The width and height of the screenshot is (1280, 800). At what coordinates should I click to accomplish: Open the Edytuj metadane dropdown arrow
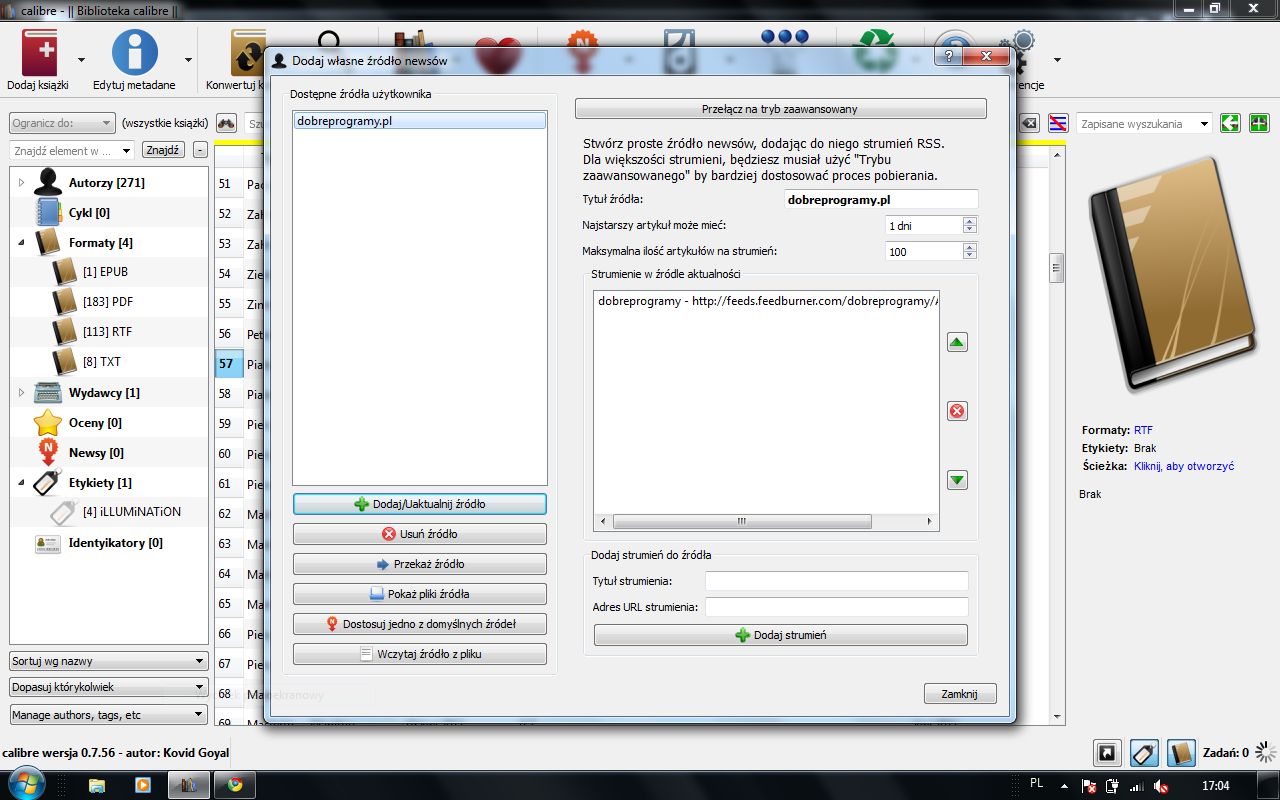(x=189, y=60)
